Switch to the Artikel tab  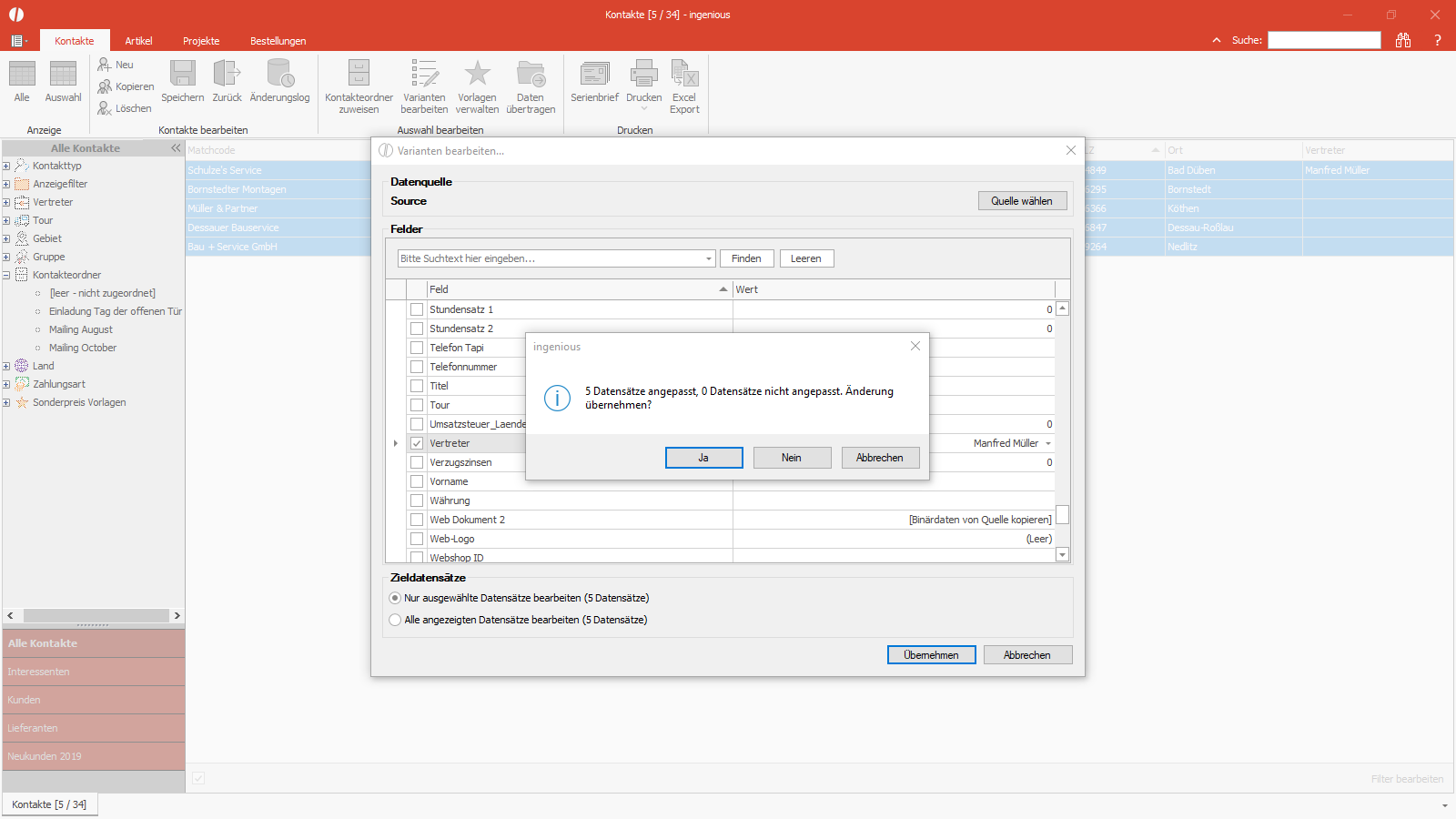138,41
